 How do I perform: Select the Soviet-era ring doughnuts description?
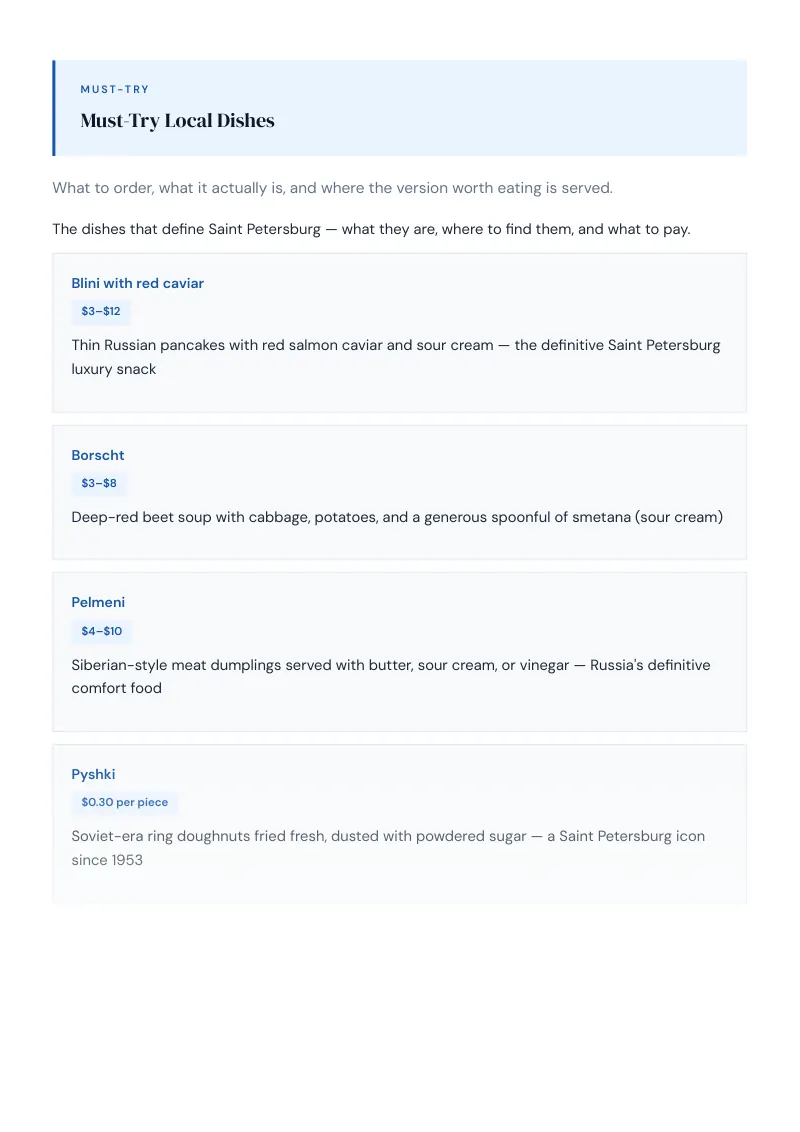[388, 848]
